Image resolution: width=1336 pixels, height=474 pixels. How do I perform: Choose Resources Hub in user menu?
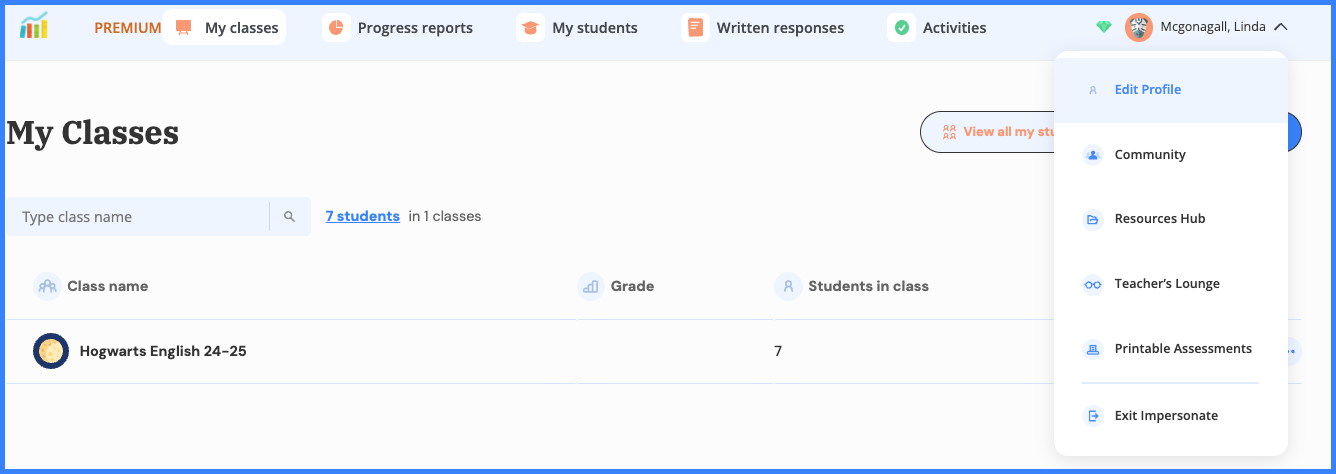[1159, 219]
